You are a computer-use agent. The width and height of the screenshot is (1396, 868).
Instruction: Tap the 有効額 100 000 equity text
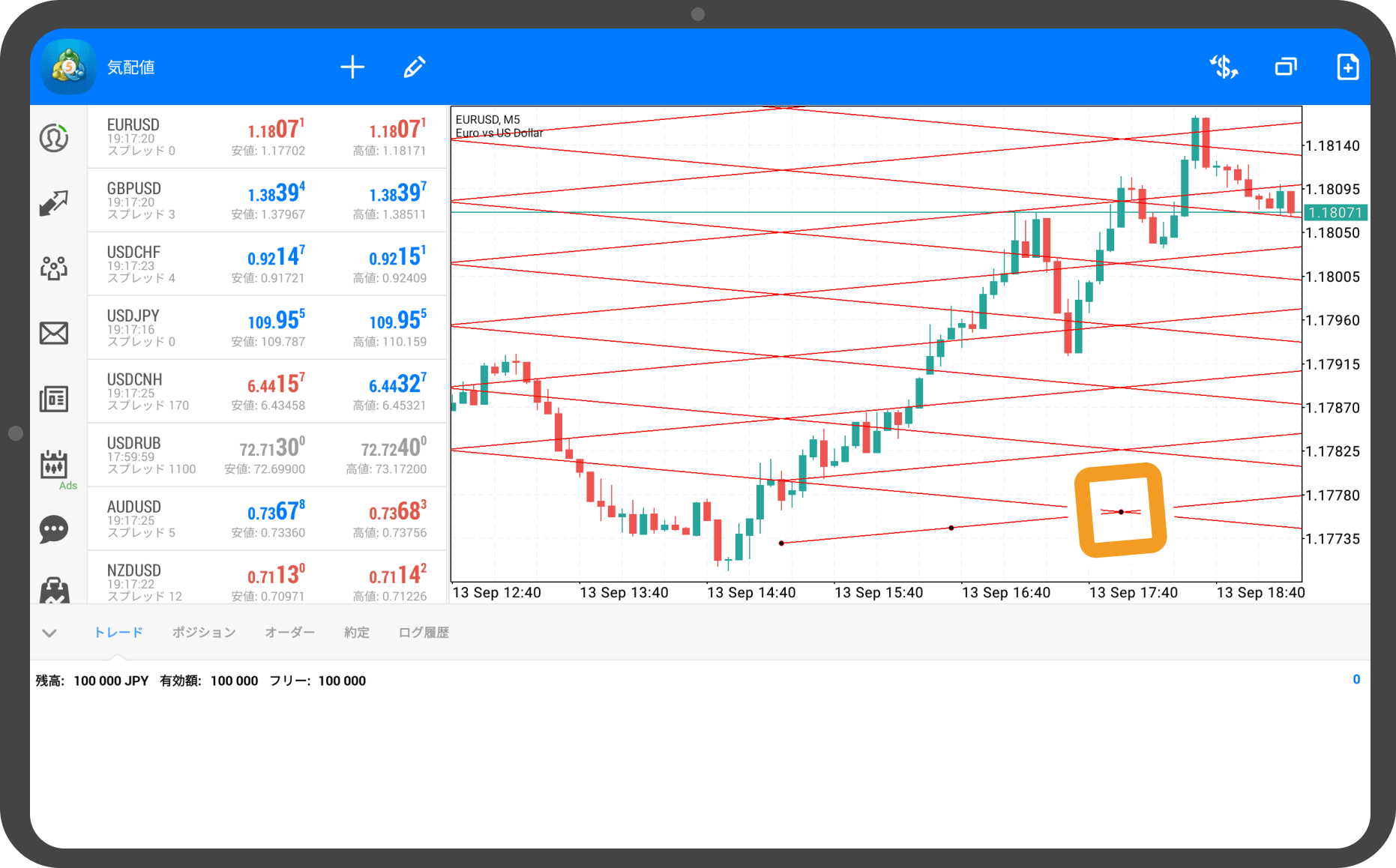point(209,681)
